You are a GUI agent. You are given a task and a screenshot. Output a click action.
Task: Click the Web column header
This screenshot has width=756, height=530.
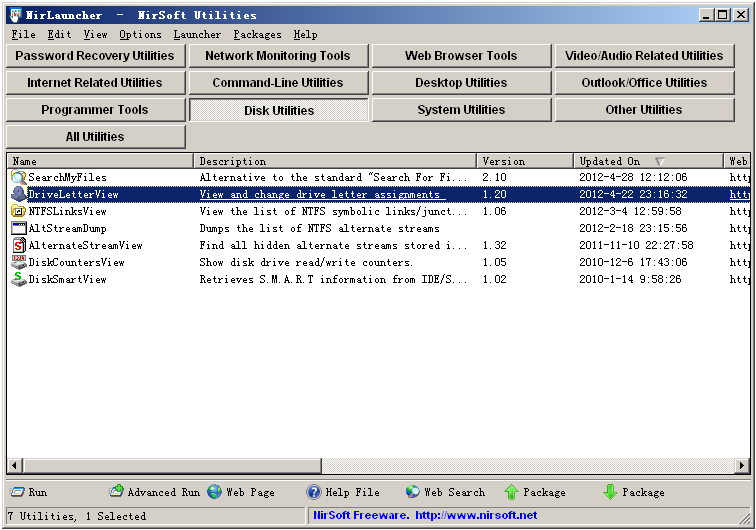(737, 161)
